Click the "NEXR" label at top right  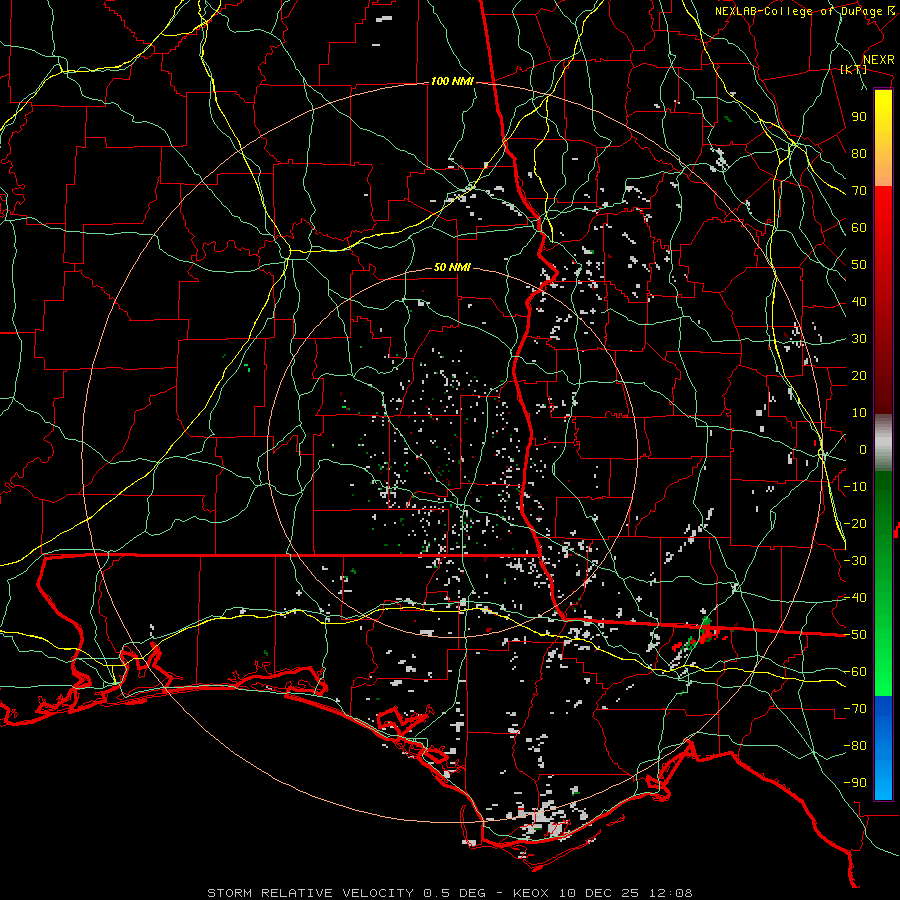(878, 60)
